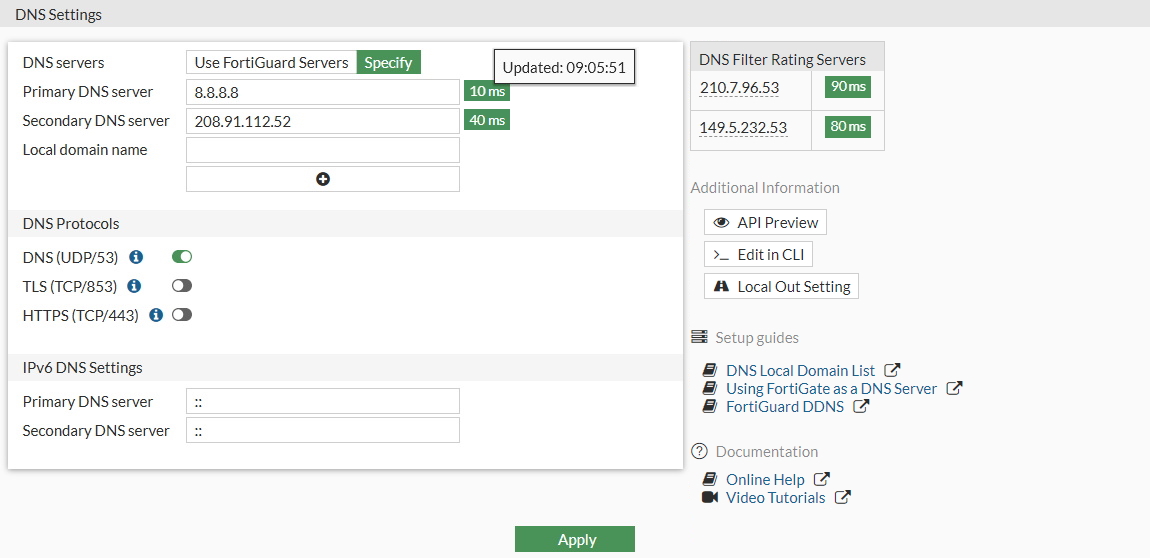Screen dimensions: 1150x558
Task: Click external link icon beside FortiGuard DDNS
Action: (x=861, y=407)
